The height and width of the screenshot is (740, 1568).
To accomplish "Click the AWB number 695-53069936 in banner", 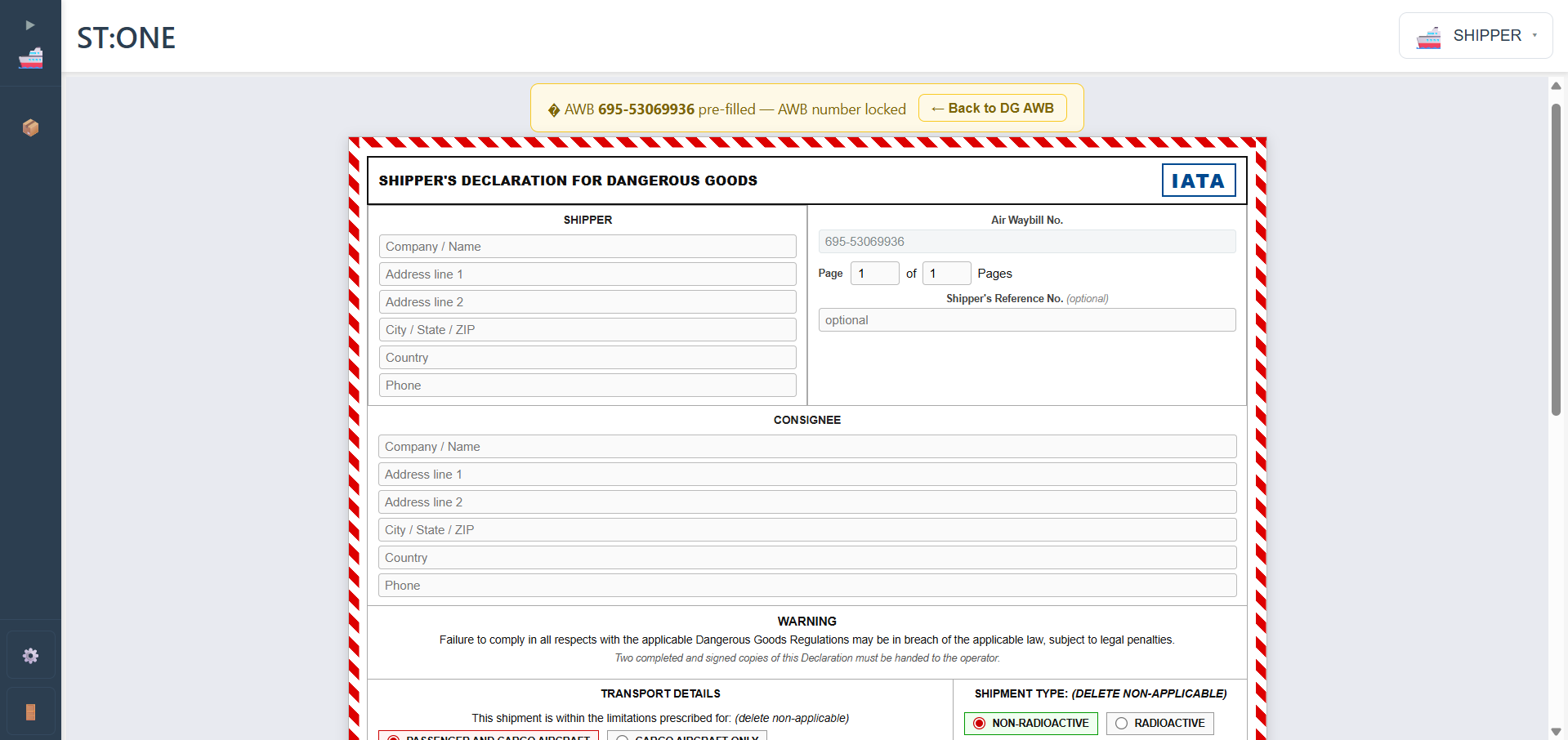I will coord(646,109).
